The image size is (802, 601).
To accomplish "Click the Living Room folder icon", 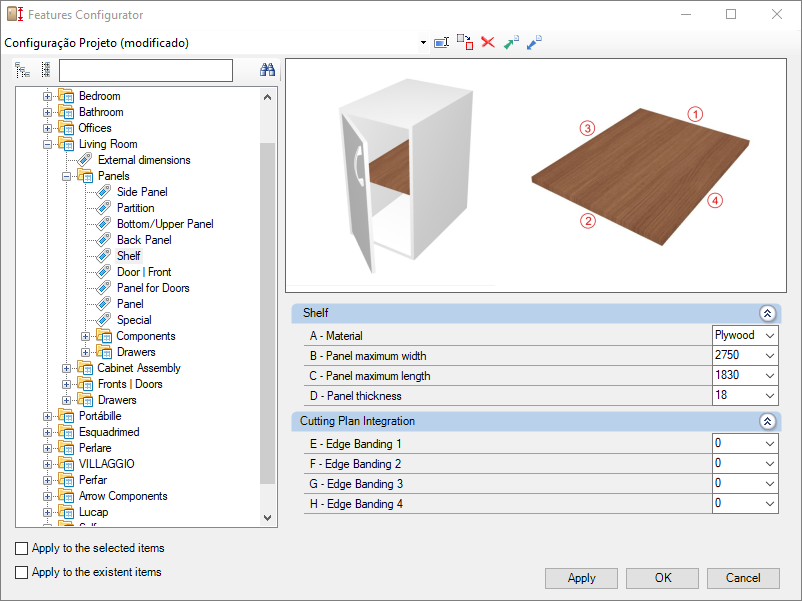I will pos(66,144).
